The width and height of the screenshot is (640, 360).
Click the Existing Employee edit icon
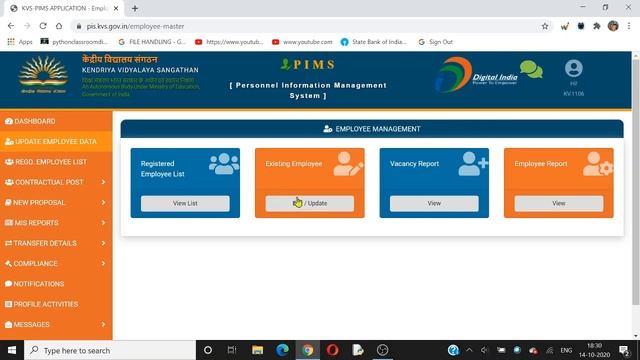(348, 164)
